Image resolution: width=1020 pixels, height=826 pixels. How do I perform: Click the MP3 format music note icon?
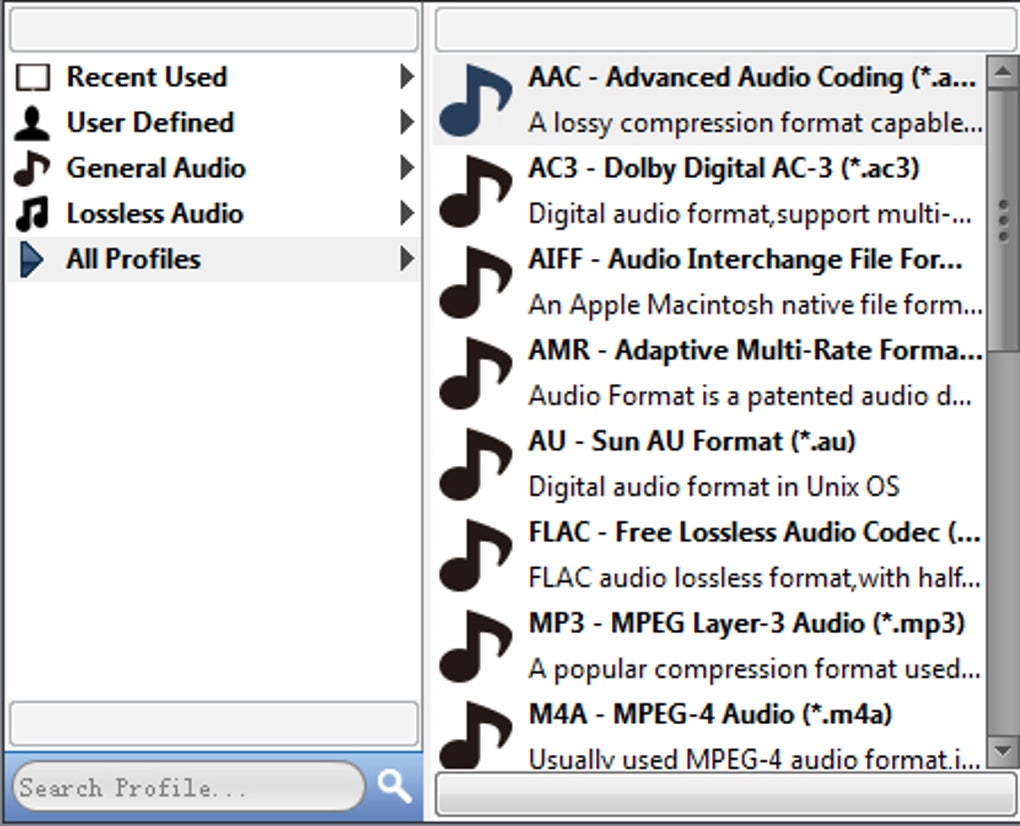click(x=476, y=646)
